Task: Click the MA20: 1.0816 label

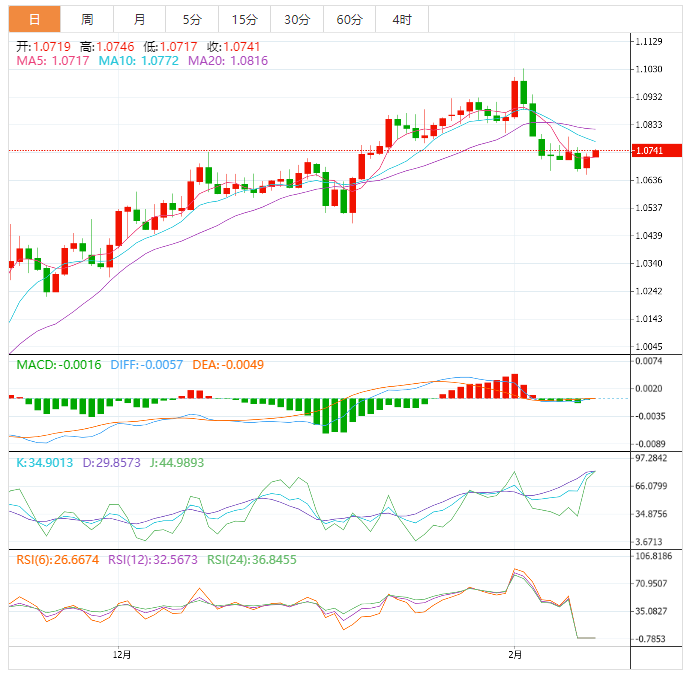Action: point(228,61)
